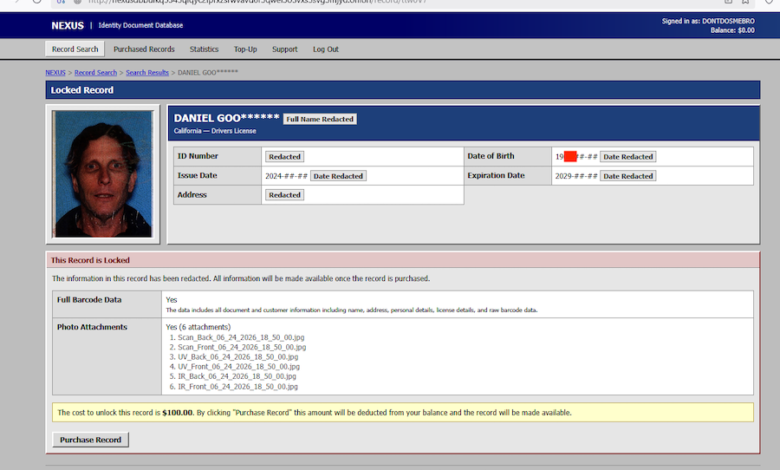The image size is (780, 470).
Task: Click the Scan_Back_06_24_2026_18_50_00.jpg attachment
Action: coord(241,337)
